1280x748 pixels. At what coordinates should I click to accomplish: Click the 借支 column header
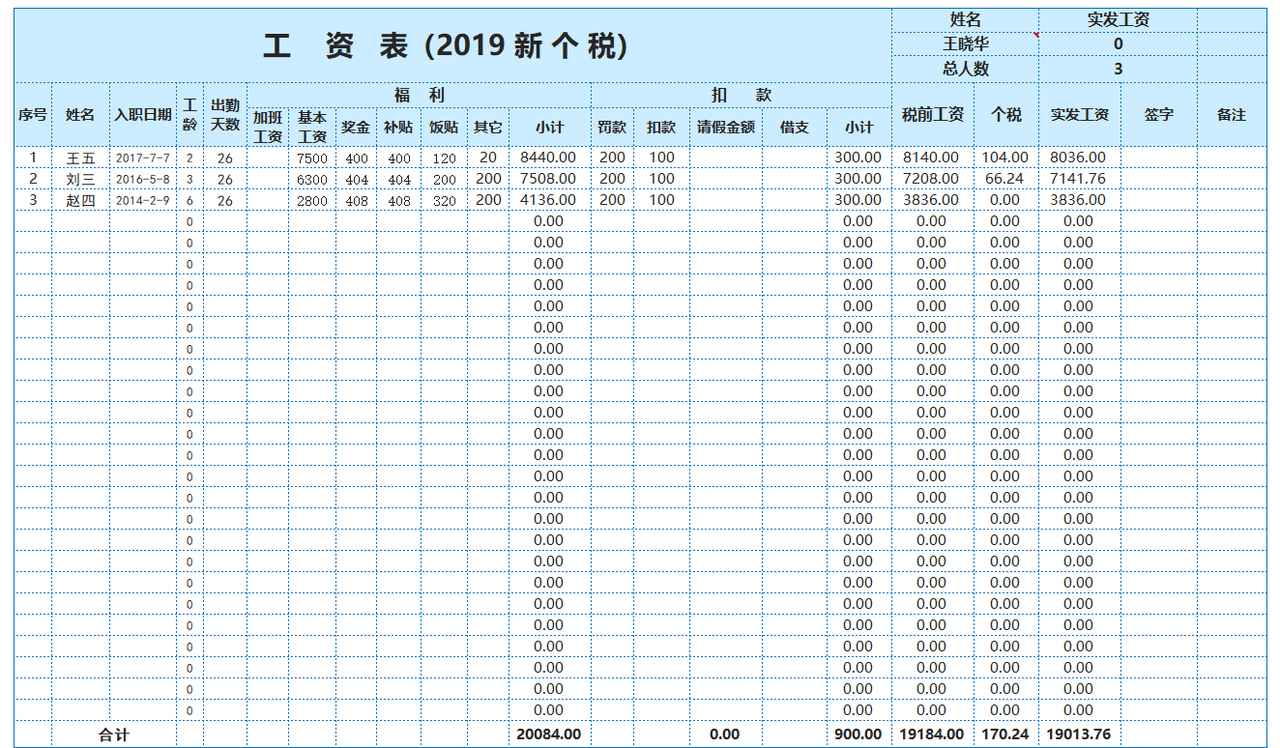click(x=794, y=127)
